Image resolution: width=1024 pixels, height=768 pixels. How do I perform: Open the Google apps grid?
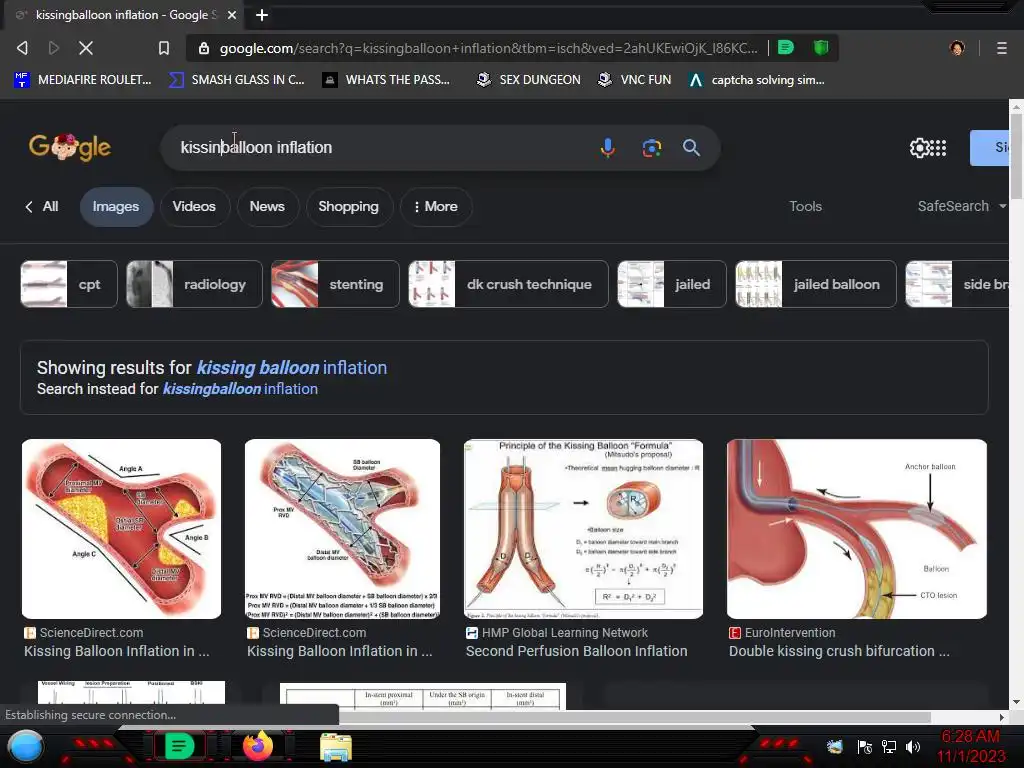pyautogui.click(x=938, y=148)
